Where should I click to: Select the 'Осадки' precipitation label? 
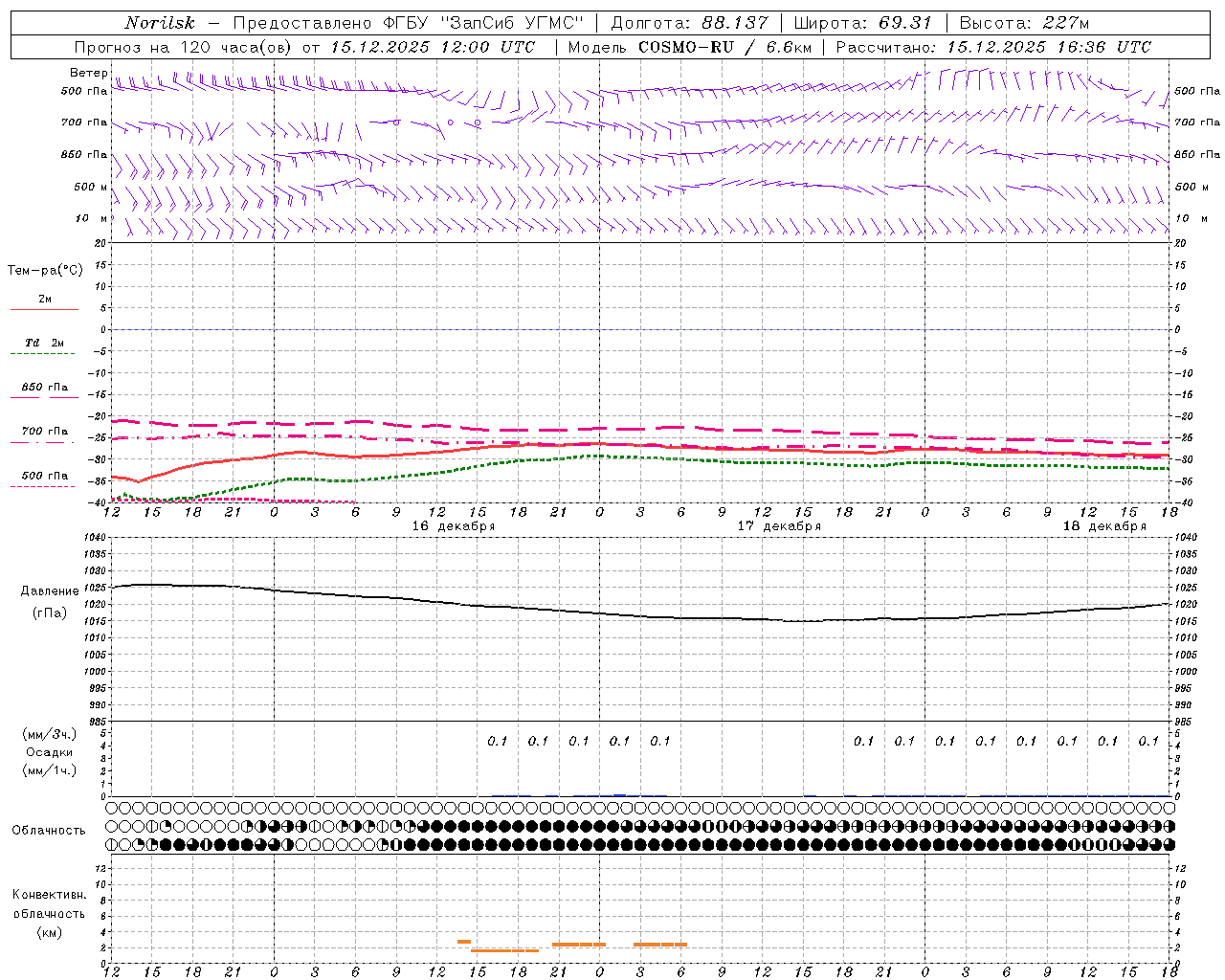click(x=50, y=752)
